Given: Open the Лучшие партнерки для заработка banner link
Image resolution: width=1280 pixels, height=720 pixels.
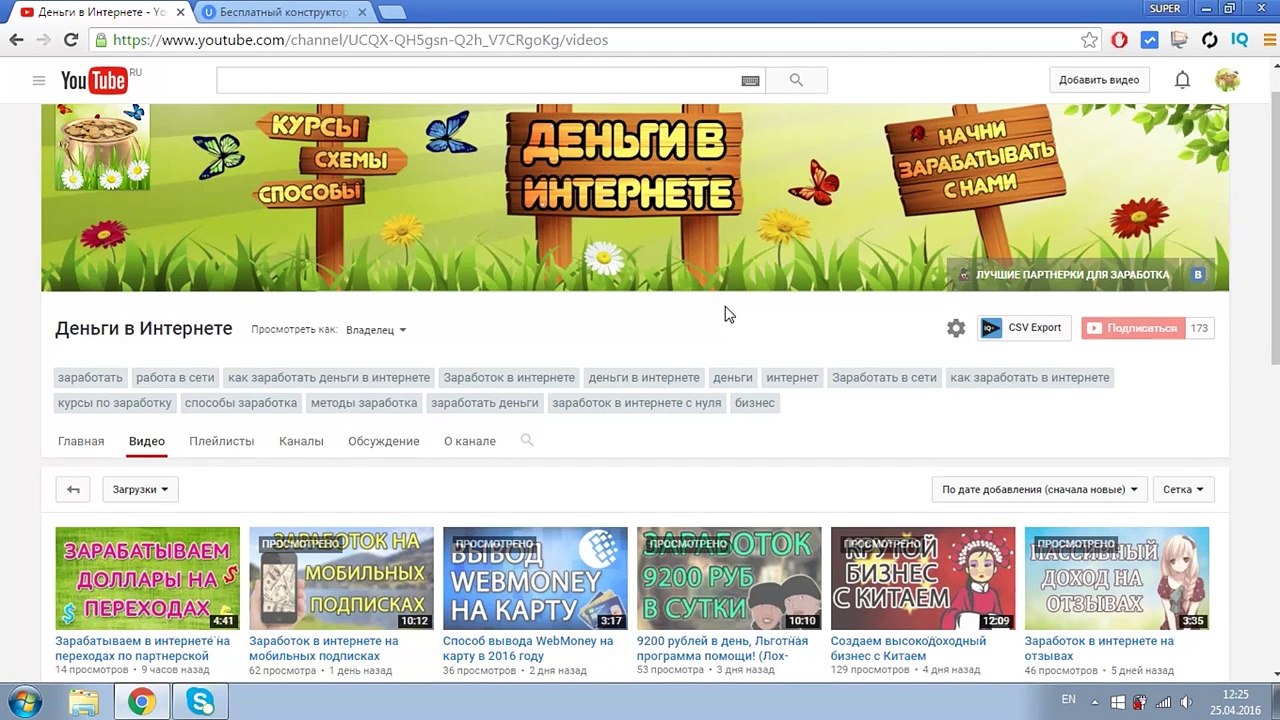Looking at the screenshot, I should [x=1064, y=274].
